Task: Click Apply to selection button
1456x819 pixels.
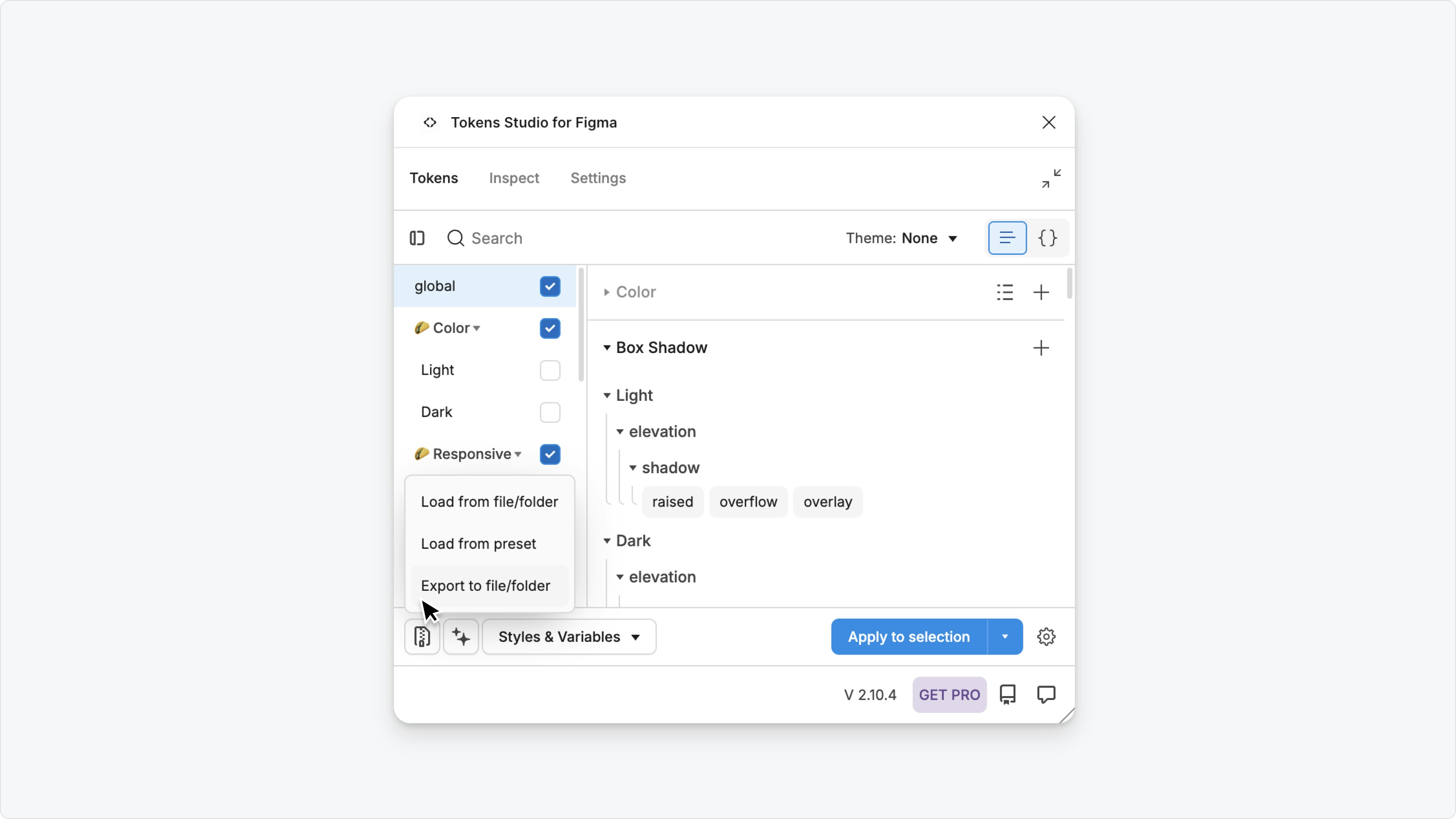Action: (908, 637)
